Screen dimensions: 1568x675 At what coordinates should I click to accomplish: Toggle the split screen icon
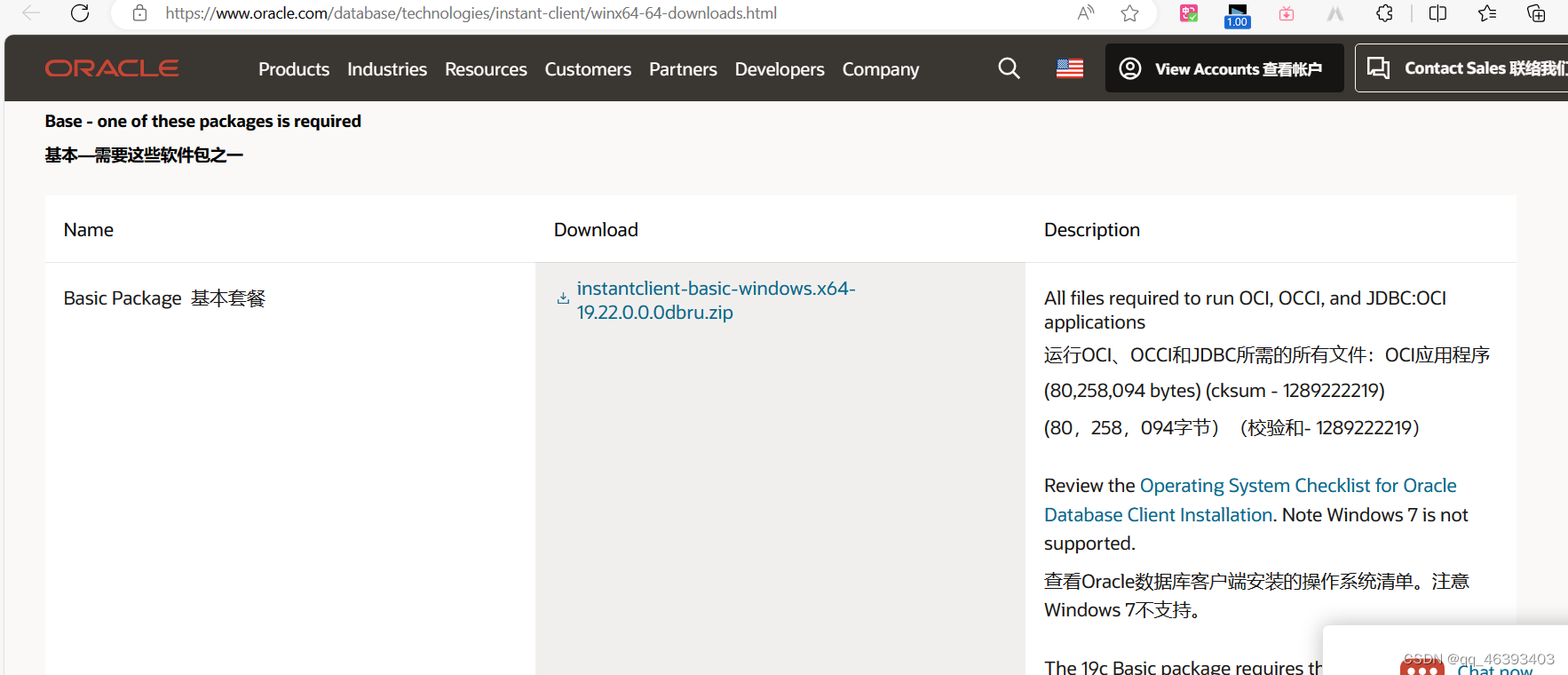click(1438, 13)
